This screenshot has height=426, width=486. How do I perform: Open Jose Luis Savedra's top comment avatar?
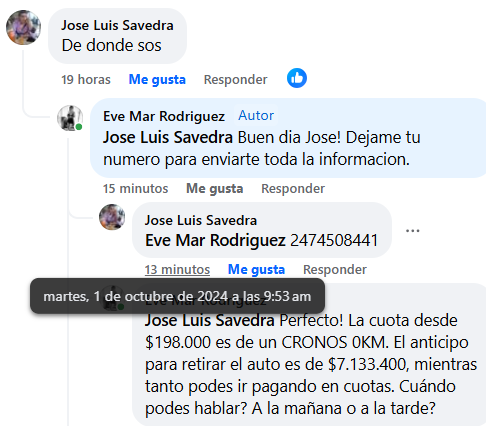click(23, 27)
